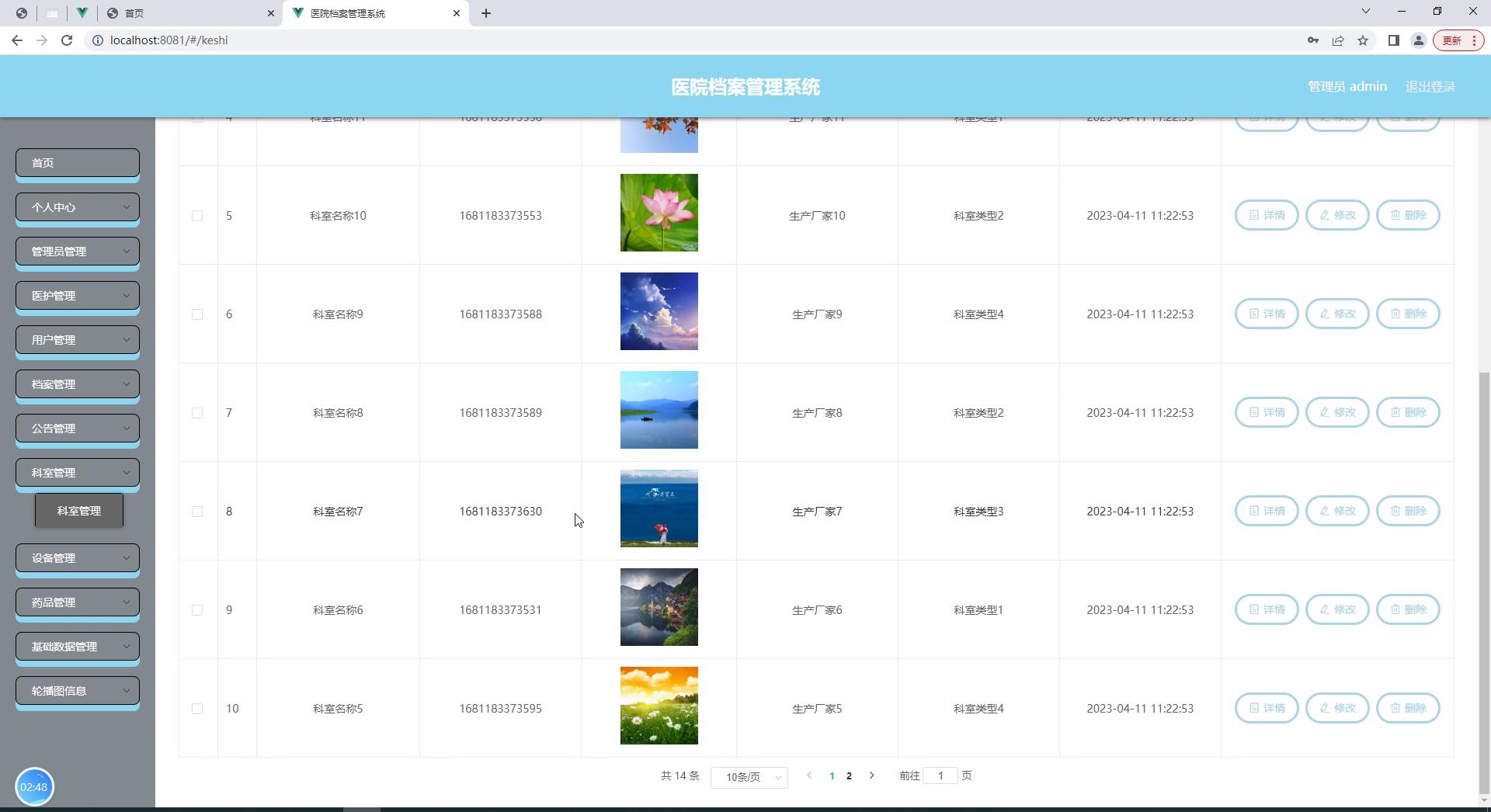View 详情 for 科室名称9

(x=1267, y=314)
